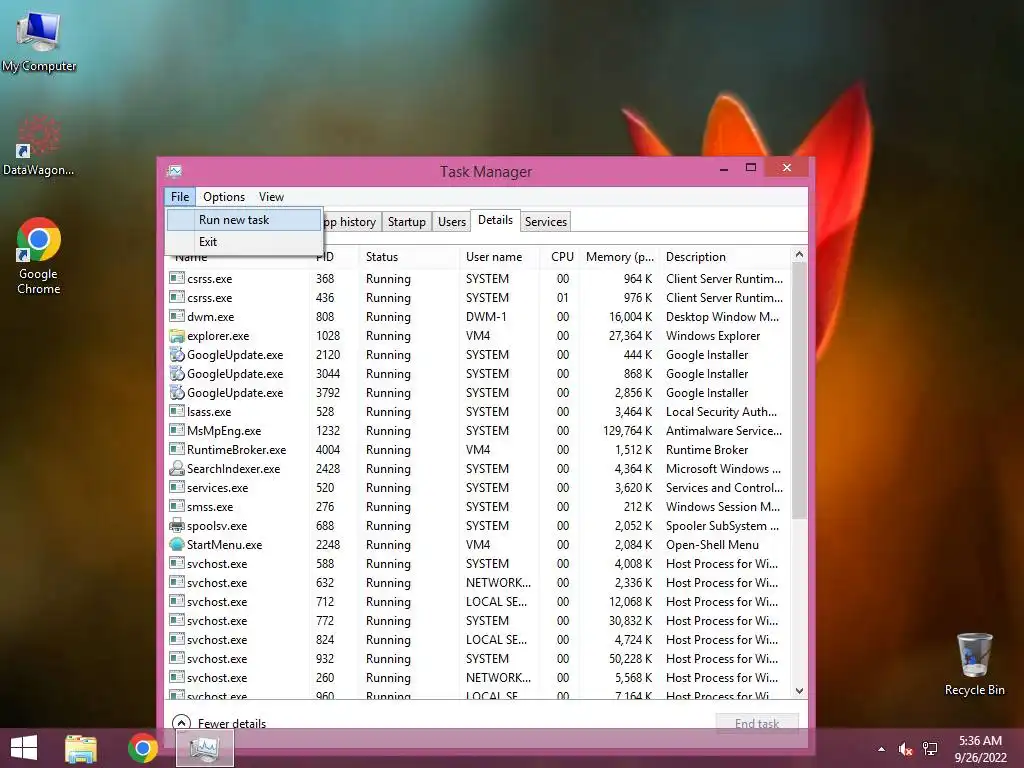Switch to the Users tab

pyautogui.click(x=452, y=222)
